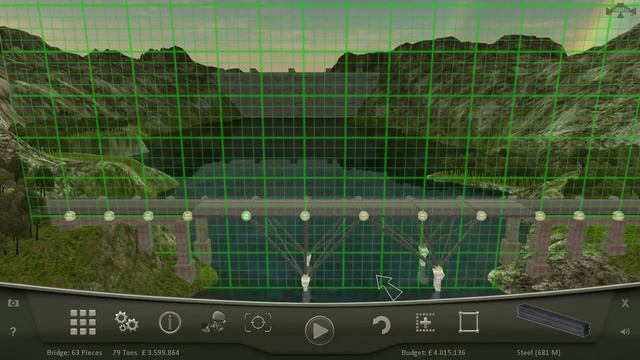640x360 pixels.
Task: Open the construction worker helper icon
Action: (214, 322)
